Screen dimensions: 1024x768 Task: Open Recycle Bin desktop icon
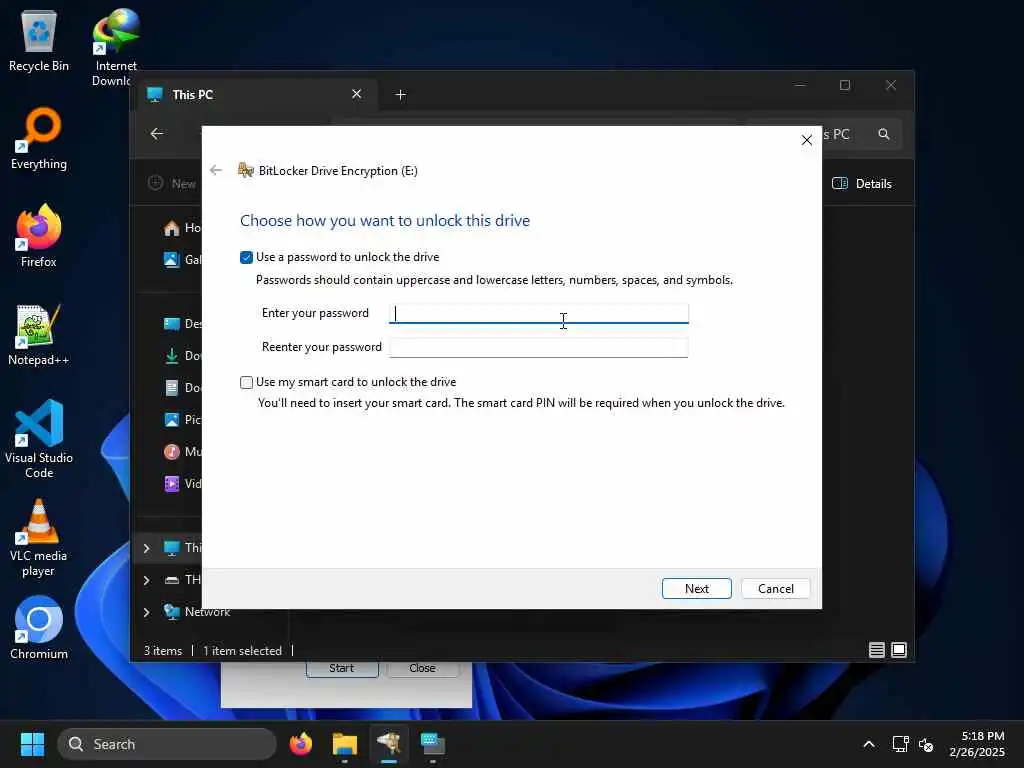tap(39, 42)
